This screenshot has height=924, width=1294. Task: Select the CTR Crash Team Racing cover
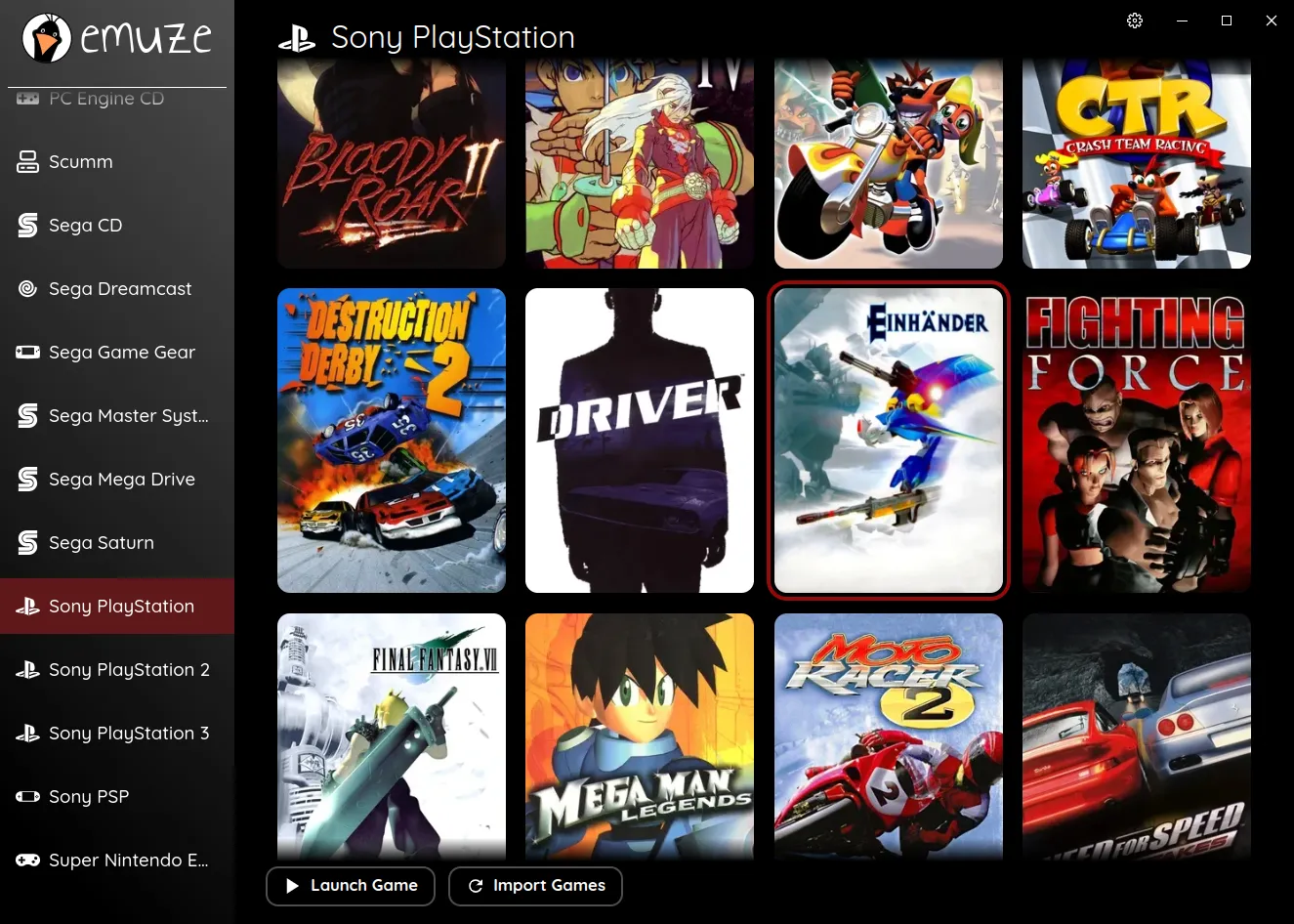pyautogui.click(x=1136, y=163)
